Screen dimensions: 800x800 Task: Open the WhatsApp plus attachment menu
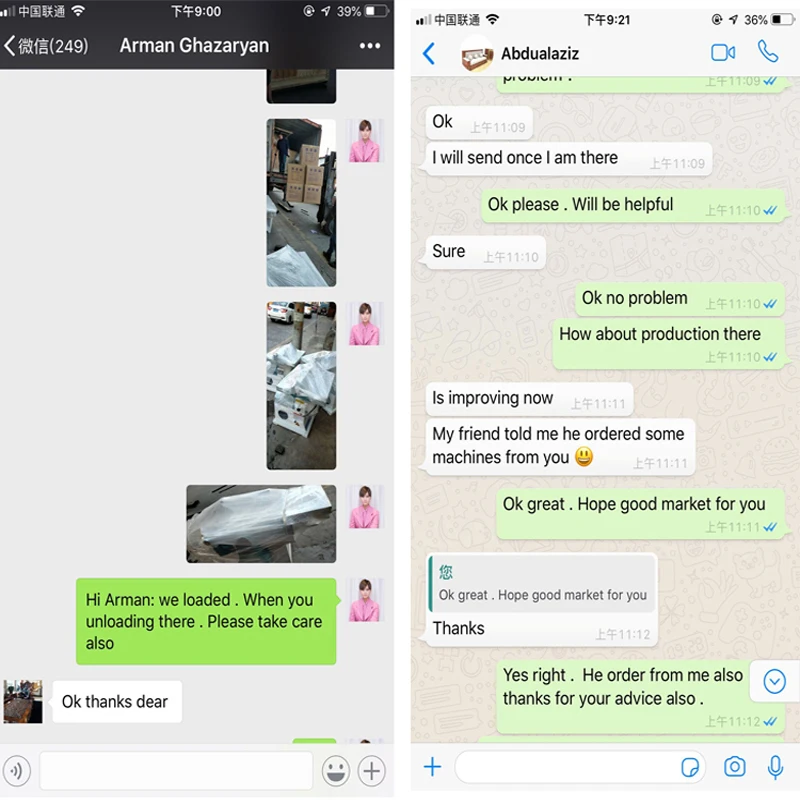tap(432, 766)
